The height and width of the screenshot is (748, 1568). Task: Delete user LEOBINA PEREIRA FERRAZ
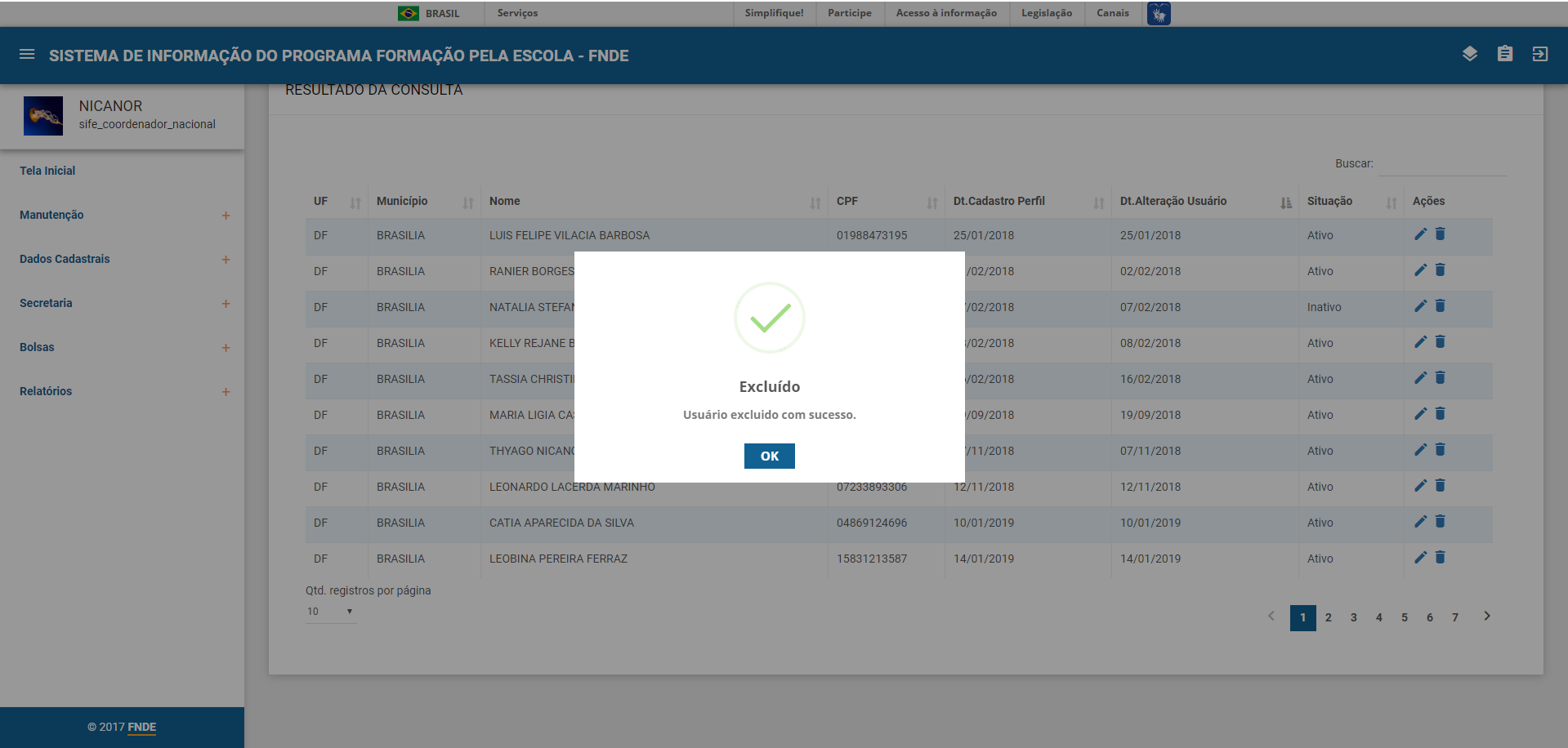1441,558
